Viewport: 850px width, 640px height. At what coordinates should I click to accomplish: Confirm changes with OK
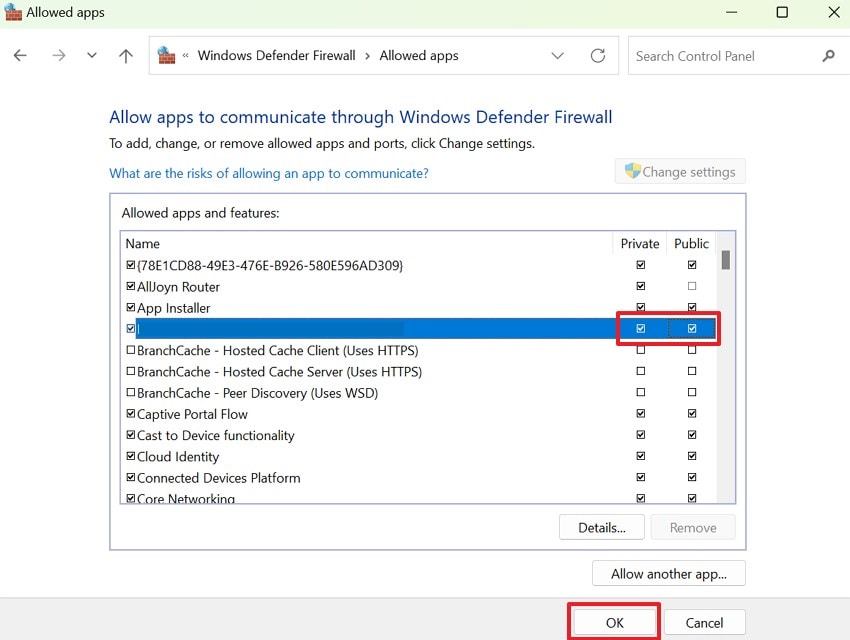pyautogui.click(x=614, y=623)
